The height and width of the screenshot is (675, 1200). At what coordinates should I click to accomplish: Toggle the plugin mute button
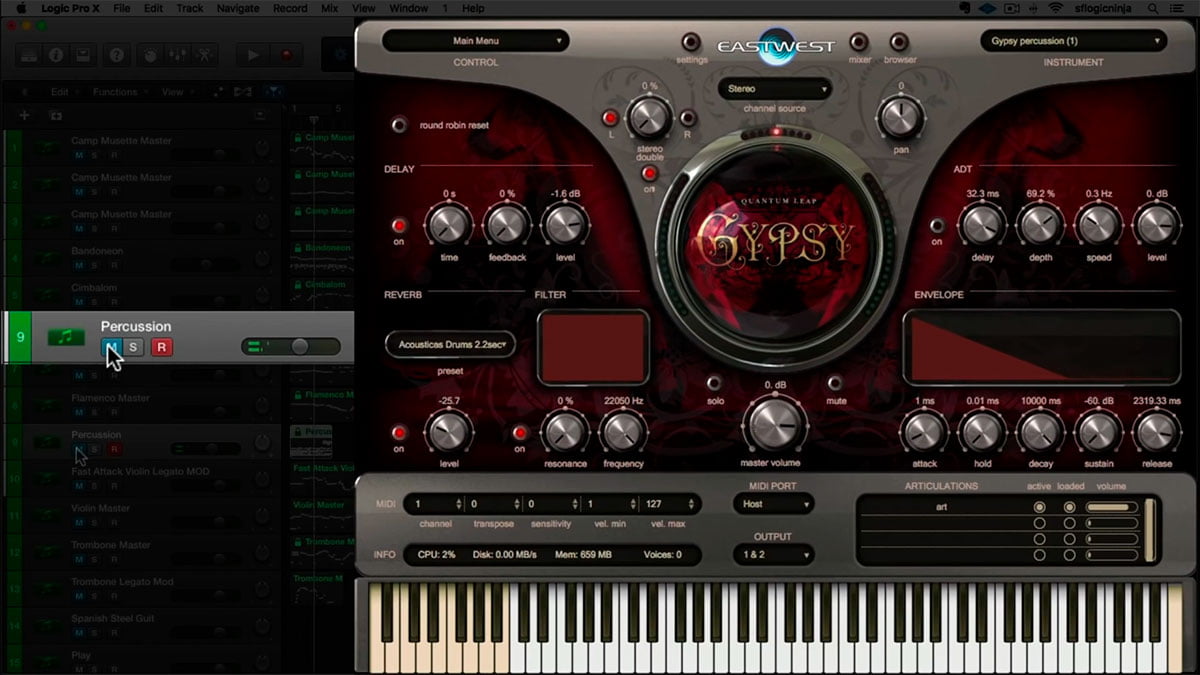(836, 382)
